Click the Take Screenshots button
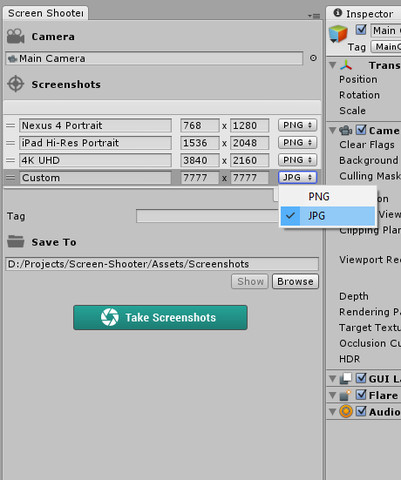The width and height of the screenshot is (401, 480). click(x=160, y=317)
